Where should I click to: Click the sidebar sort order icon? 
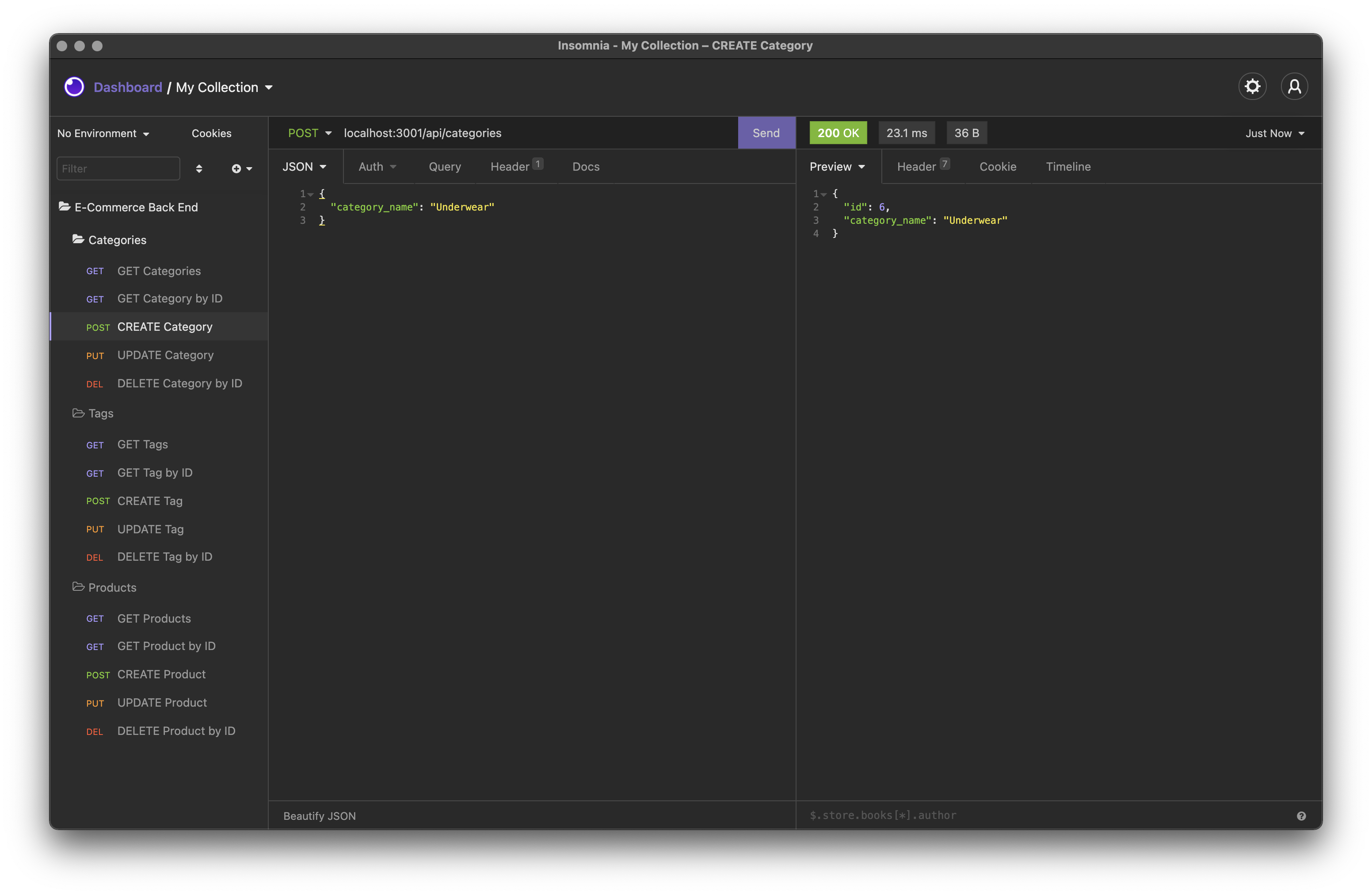[x=199, y=168]
